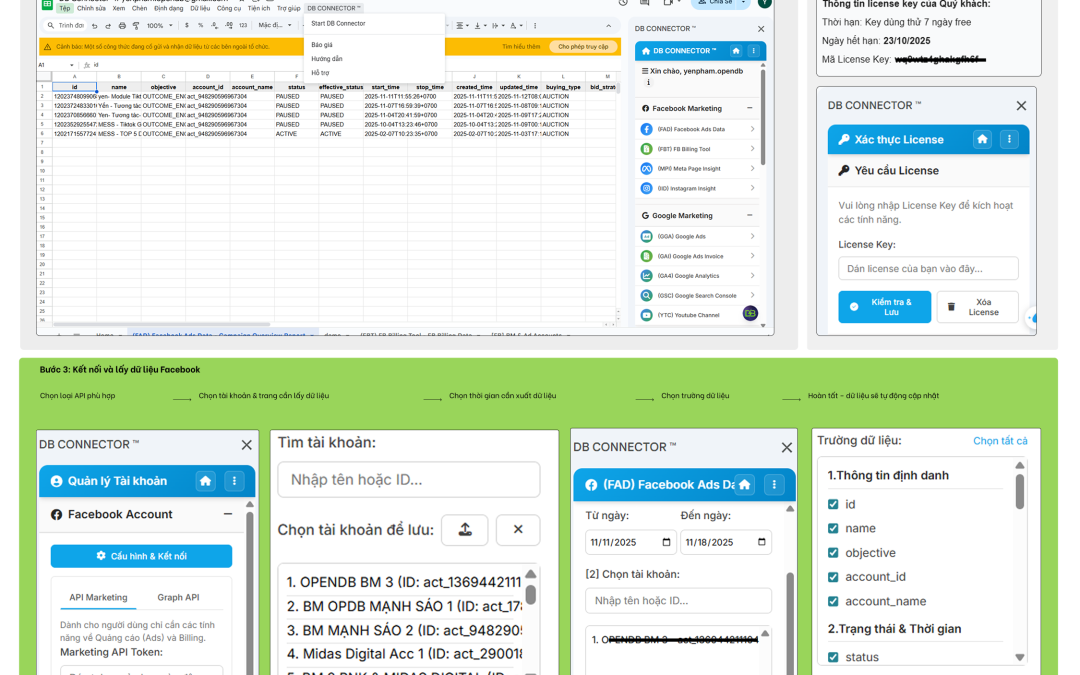
Task: Click the Chọn tất cả link
Action: pos(1000,441)
